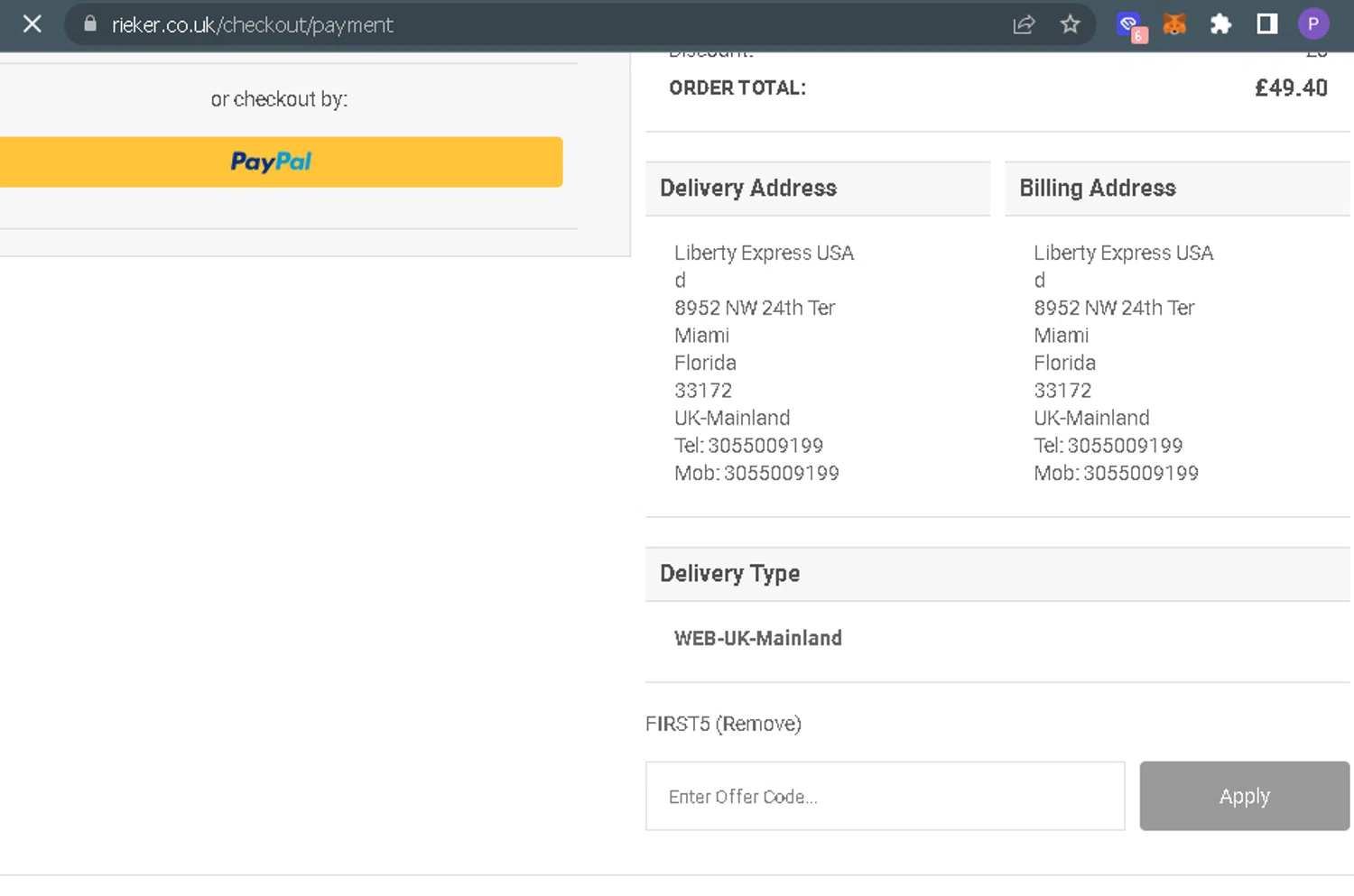Click the rieker.co.uk/checkout/payment URL
Viewport: 1354px width, 896px height.
point(253,25)
